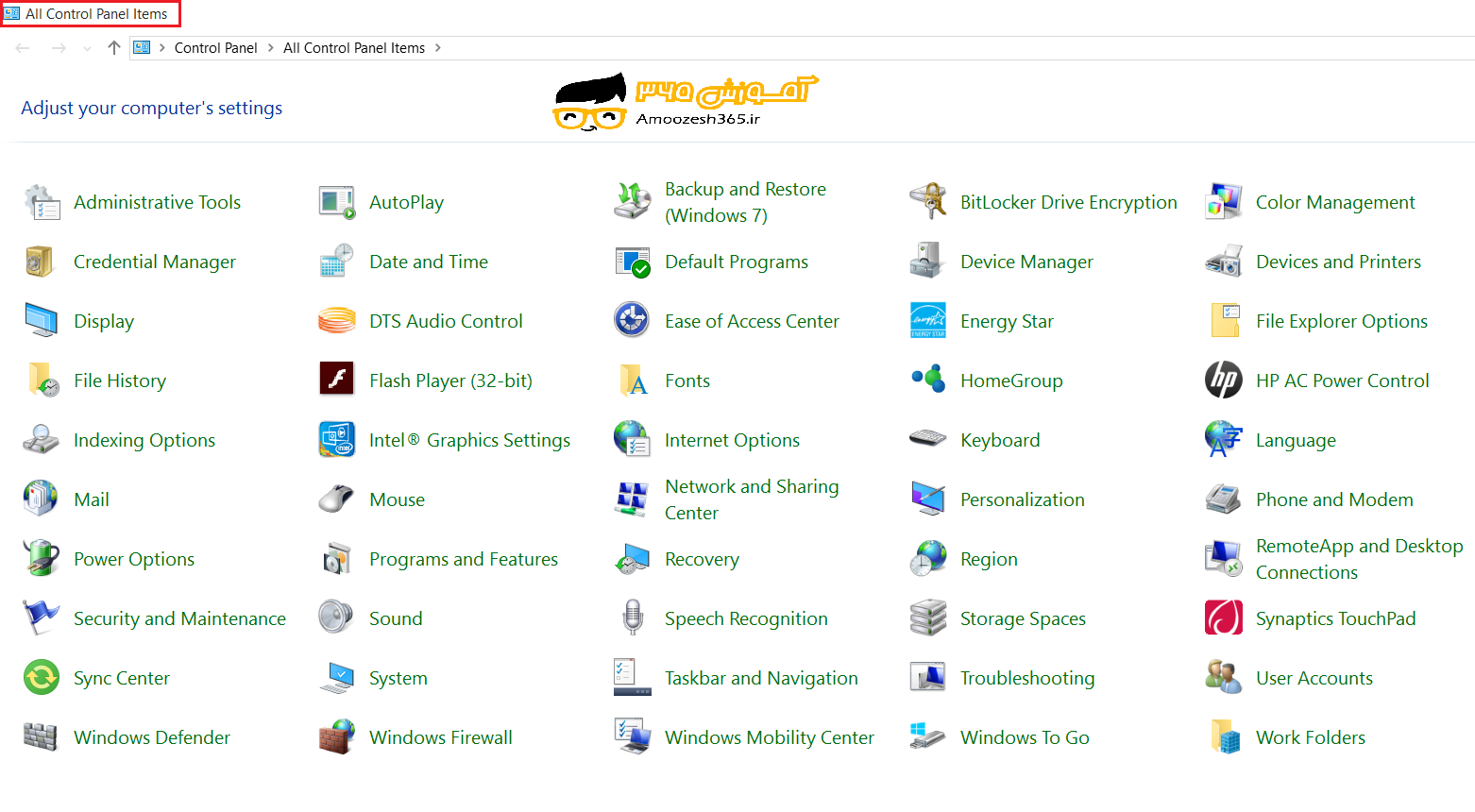Expand chevron after All Control Panel Items
The width and height of the screenshot is (1475, 812).
(x=438, y=48)
